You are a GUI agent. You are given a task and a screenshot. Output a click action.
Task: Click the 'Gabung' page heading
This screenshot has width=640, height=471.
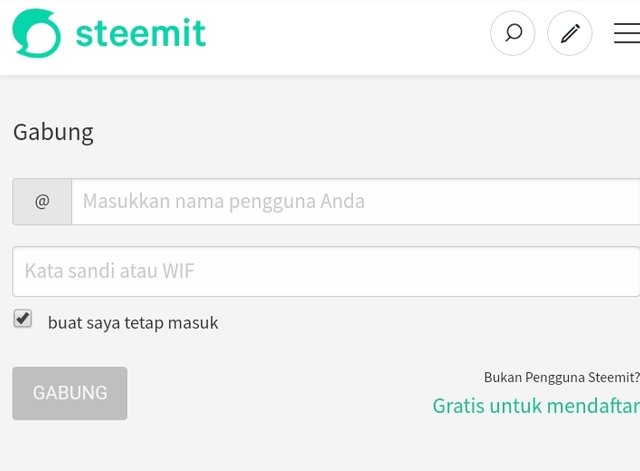click(x=53, y=133)
